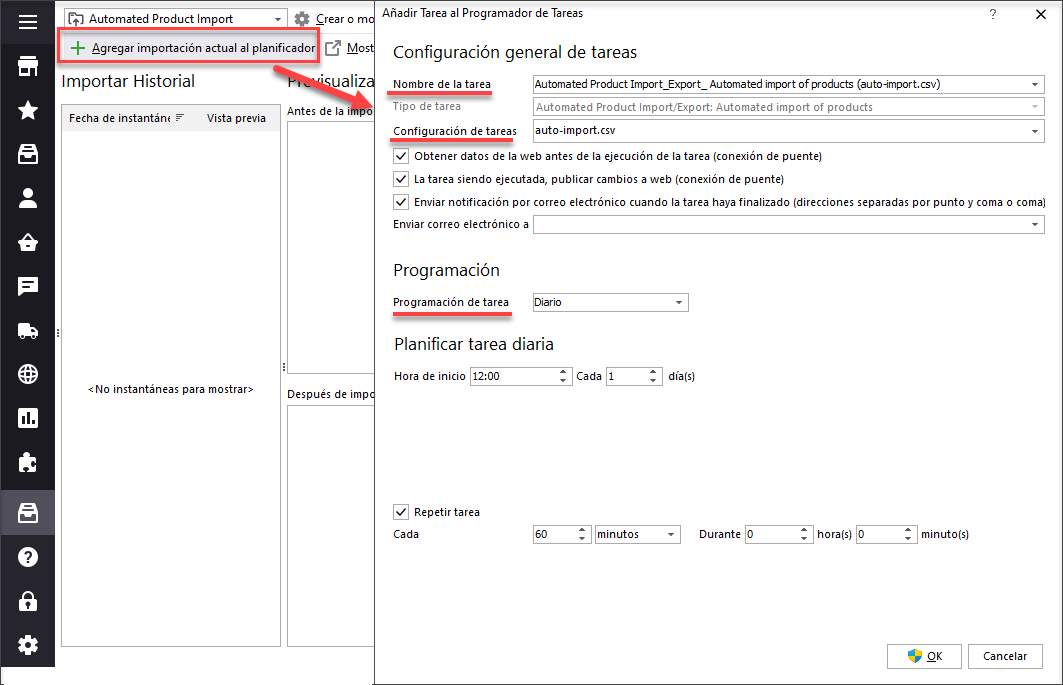Click the OK button
This screenshot has height=685, width=1063.
[x=924, y=657]
